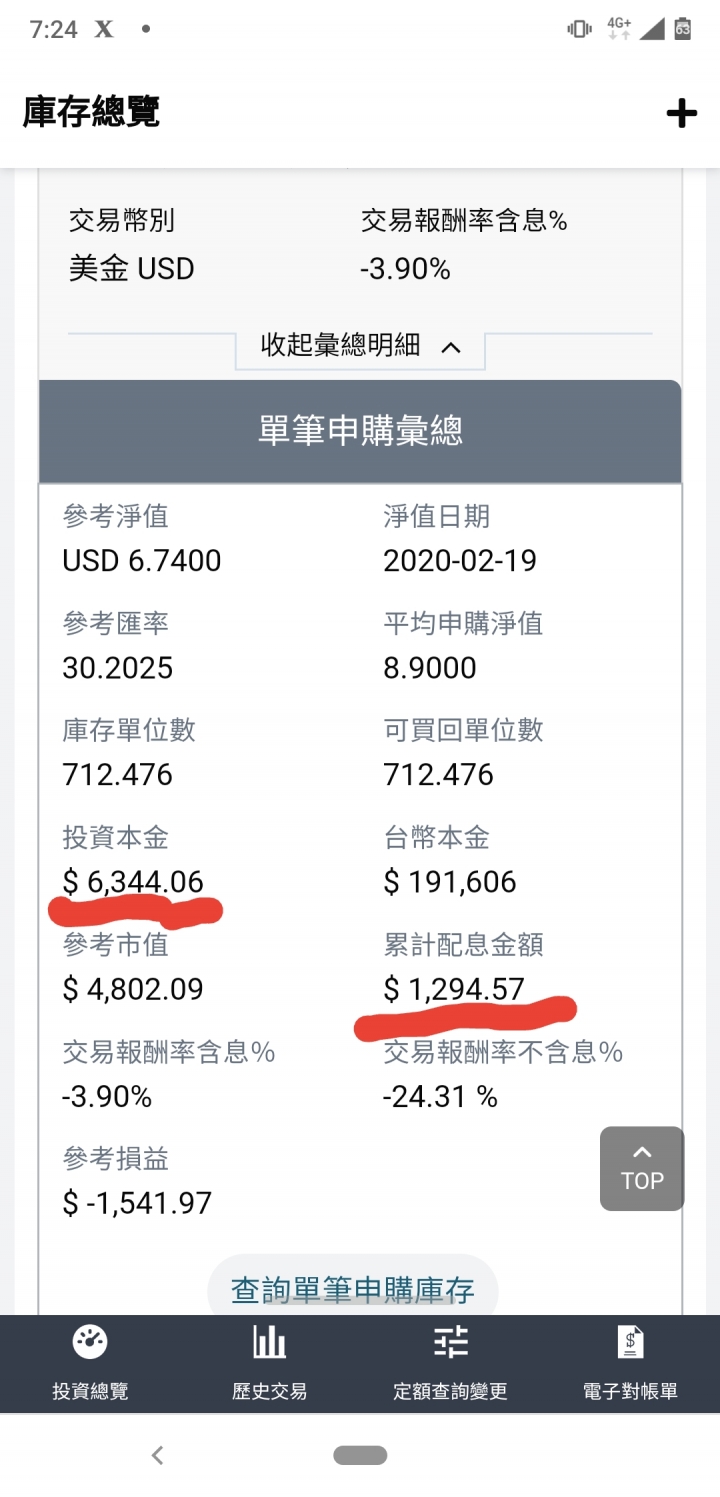Tap the Android home pill

(360, 1455)
